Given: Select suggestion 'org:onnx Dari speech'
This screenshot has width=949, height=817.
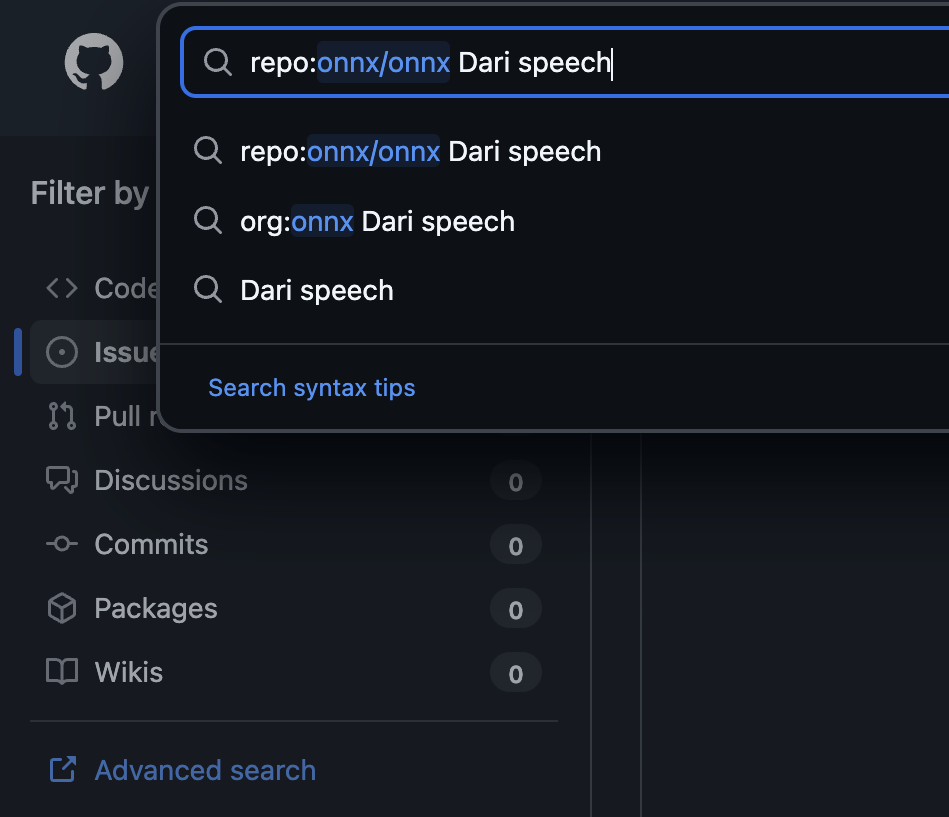Looking at the screenshot, I should pyautogui.click(x=377, y=221).
